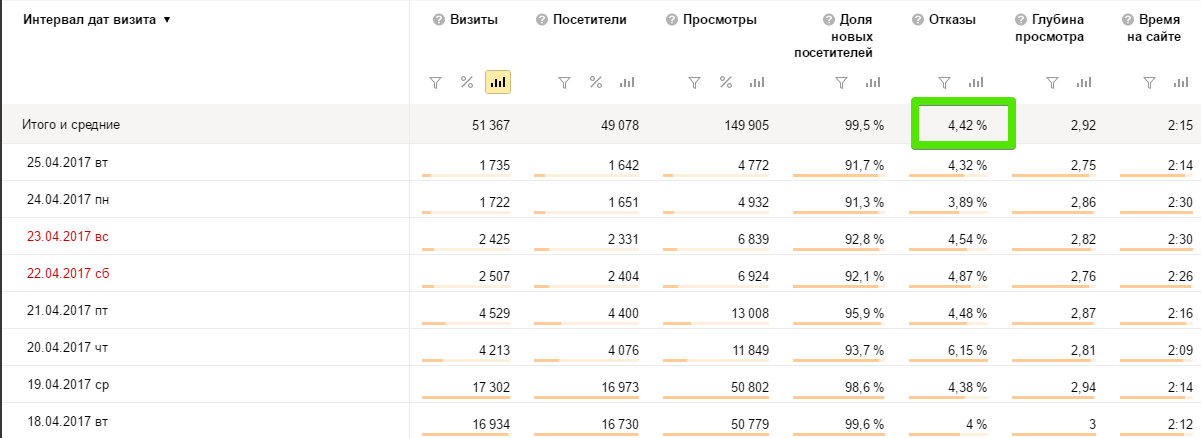Open the help icon beside Просмотры
Screen dimensions: 1201x438
(668, 20)
